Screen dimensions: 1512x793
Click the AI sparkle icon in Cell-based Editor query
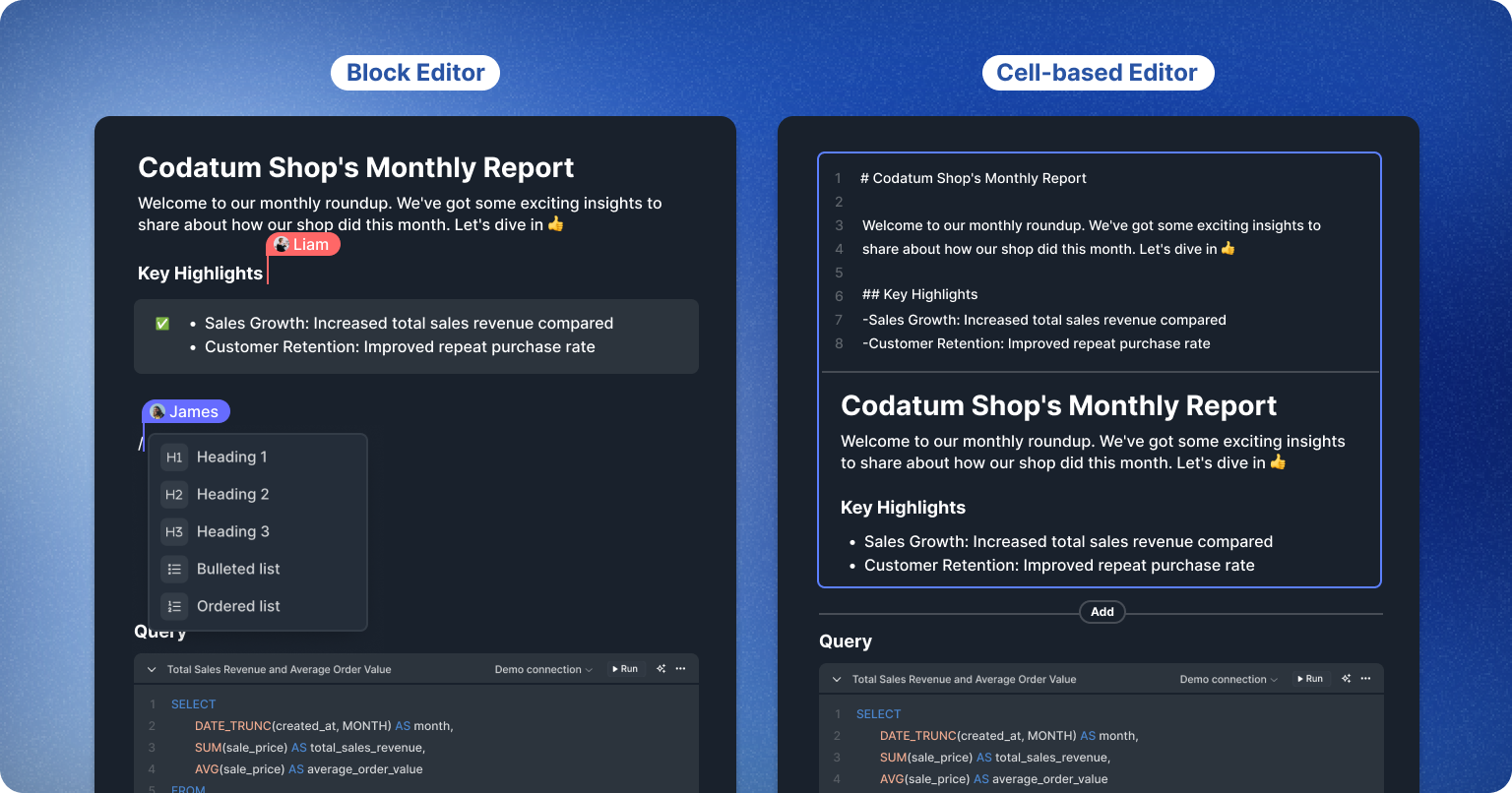click(1346, 679)
